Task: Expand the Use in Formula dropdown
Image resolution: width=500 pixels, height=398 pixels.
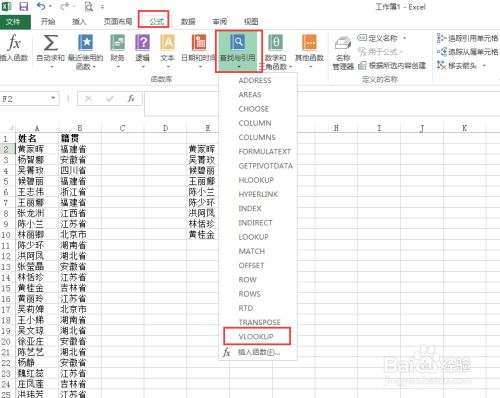Action: tap(402, 52)
